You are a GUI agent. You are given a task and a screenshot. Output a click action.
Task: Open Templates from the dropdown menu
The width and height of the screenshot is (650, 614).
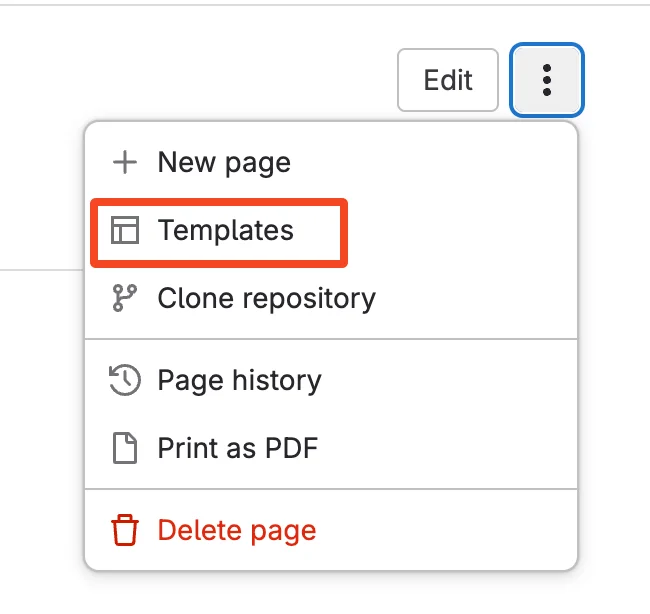pyautogui.click(x=225, y=231)
